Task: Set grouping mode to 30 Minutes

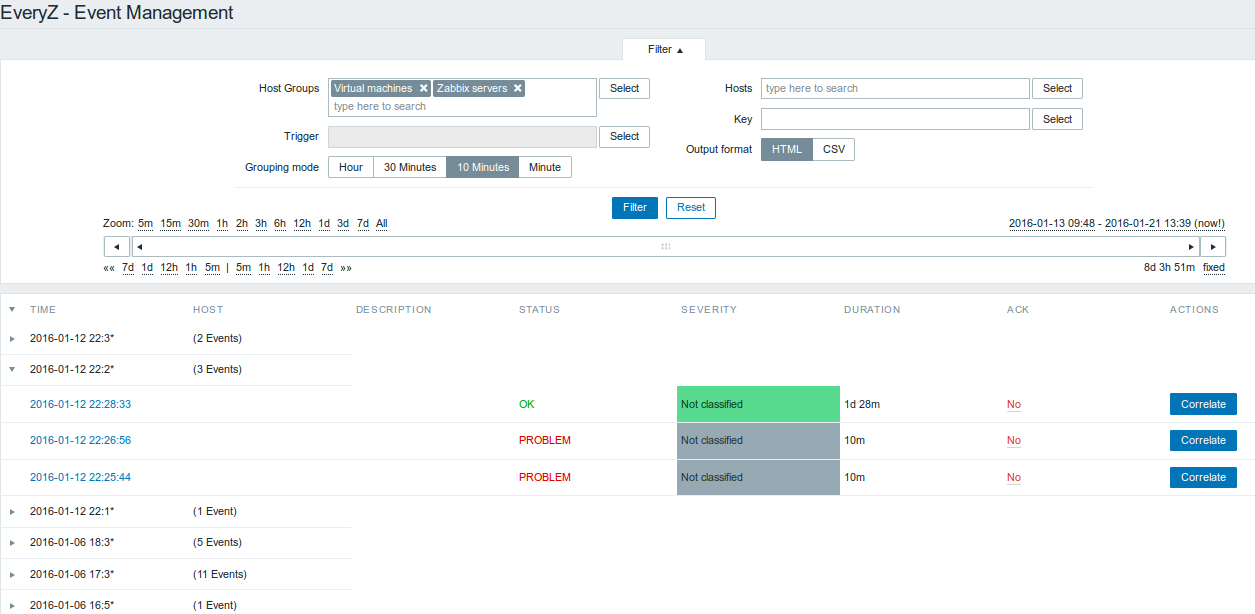Action: (410, 167)
